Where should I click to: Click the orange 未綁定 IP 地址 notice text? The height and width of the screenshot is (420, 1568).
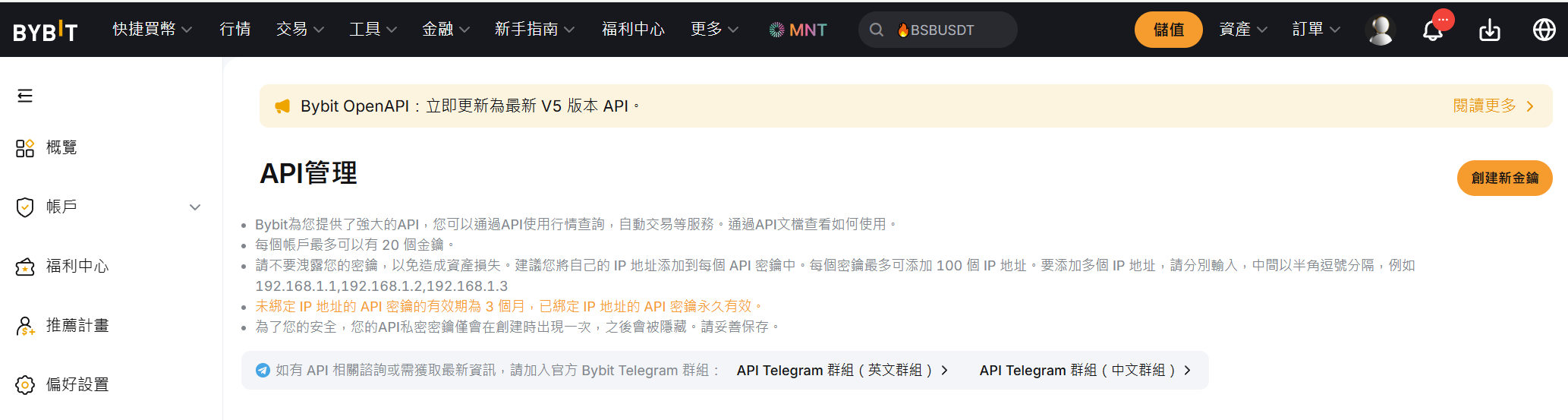click(508, 306)
